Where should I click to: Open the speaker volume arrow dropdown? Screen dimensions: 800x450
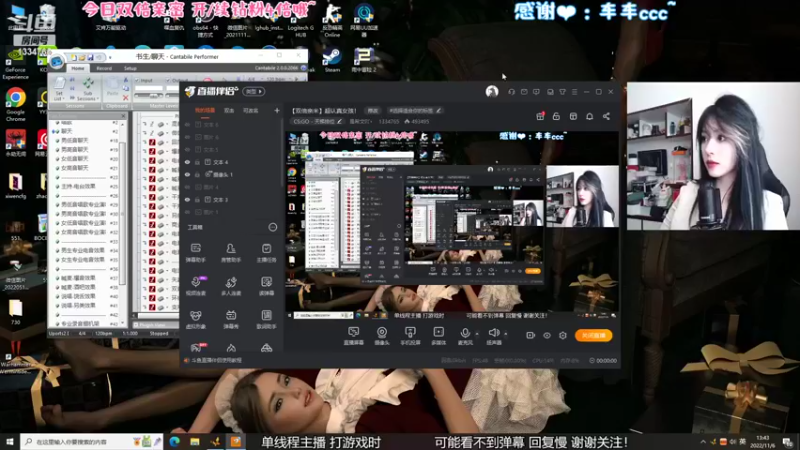[506, 334]
